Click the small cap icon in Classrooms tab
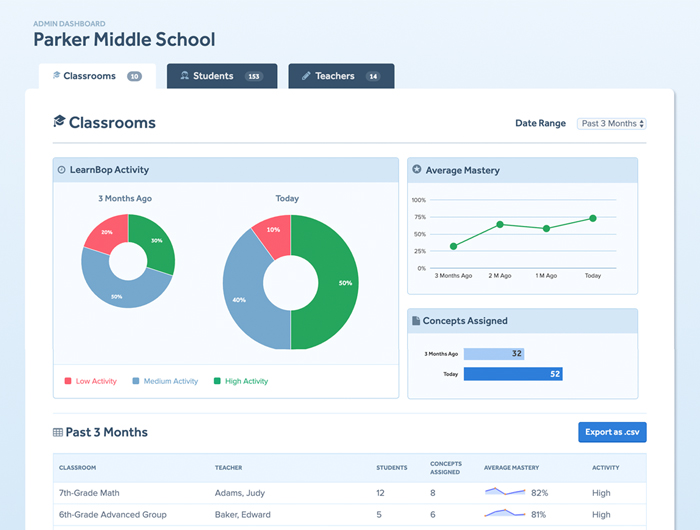 pos(56,75)
